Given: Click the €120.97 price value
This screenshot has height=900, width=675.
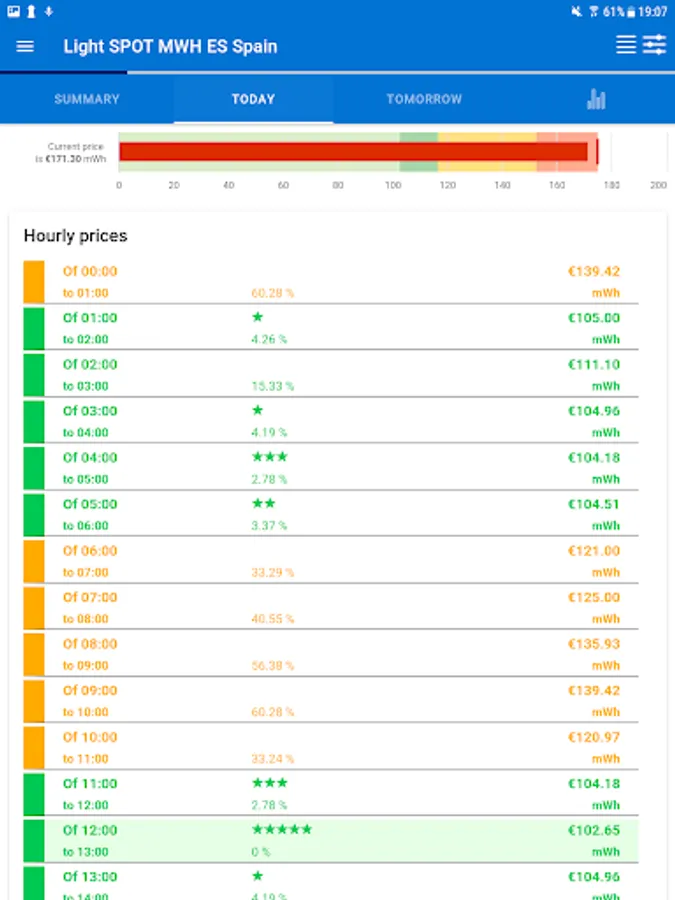Looking at the screenshot, I should 593,737.
